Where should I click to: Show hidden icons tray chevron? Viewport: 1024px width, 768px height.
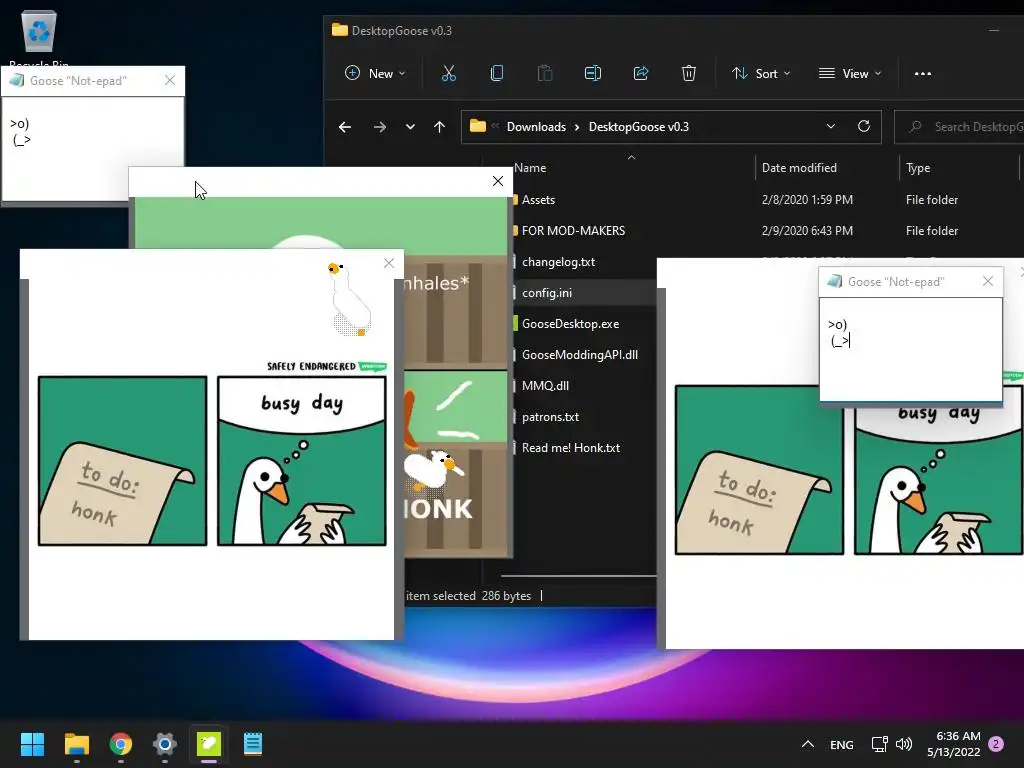click(807, 744)
